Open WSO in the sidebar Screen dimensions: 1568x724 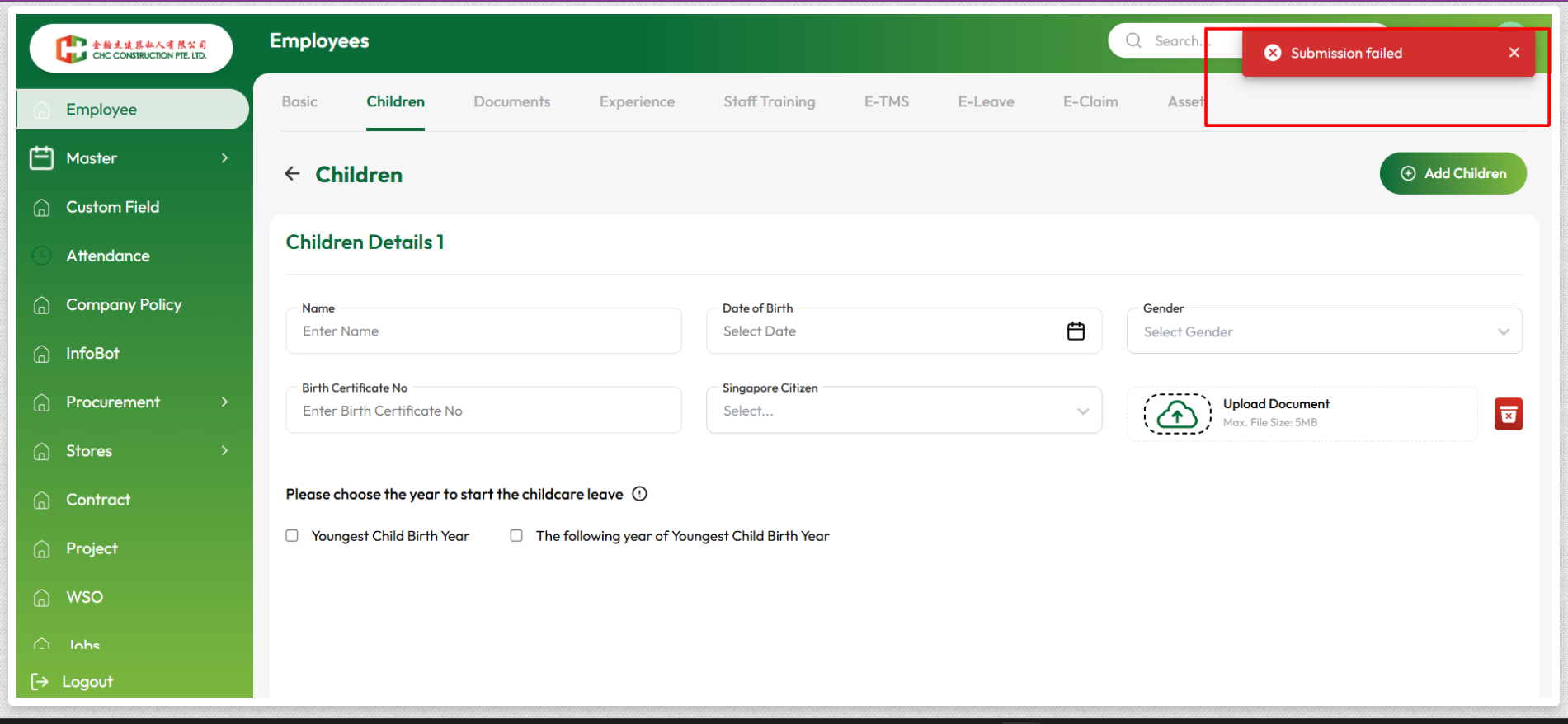point(84,597)
